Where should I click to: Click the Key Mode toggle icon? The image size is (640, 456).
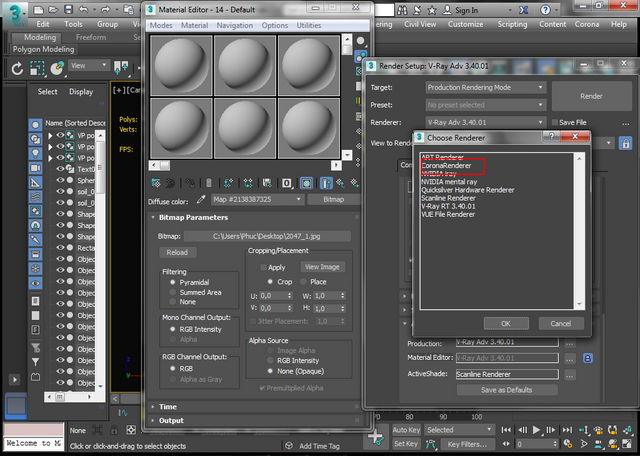pyautogui.click(x=506, y=444)
